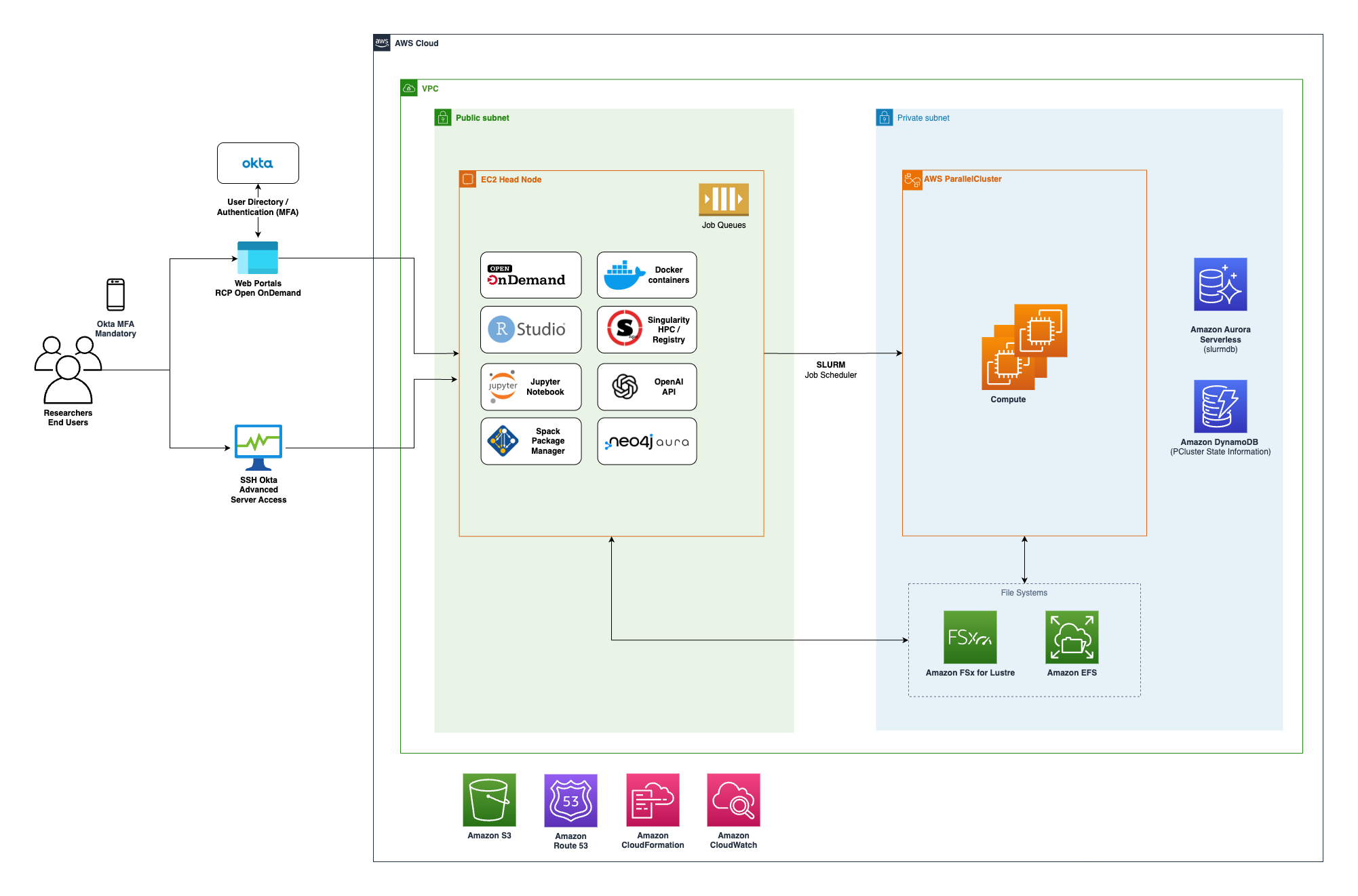
Task: Select the Amazon CloudWatch icon
Action: [x=733, y=800]
